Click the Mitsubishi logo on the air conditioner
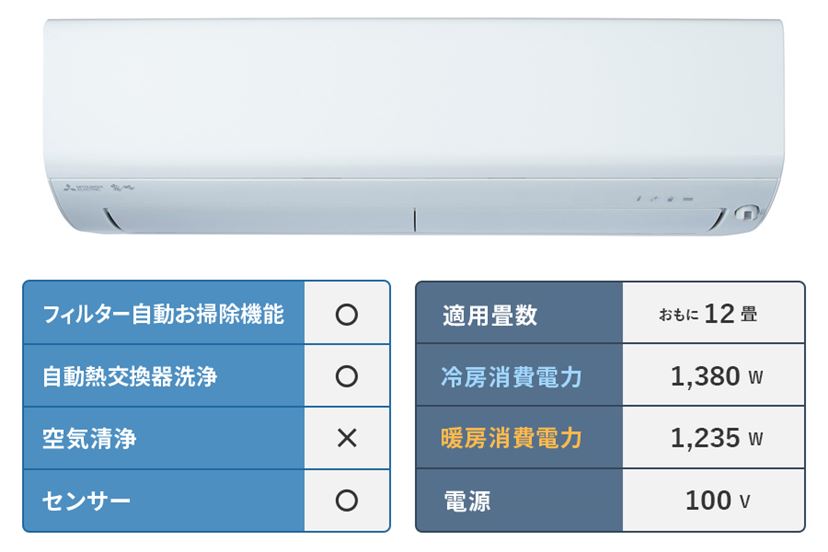This screenshot has width=828, height=552. click(83, 187)
